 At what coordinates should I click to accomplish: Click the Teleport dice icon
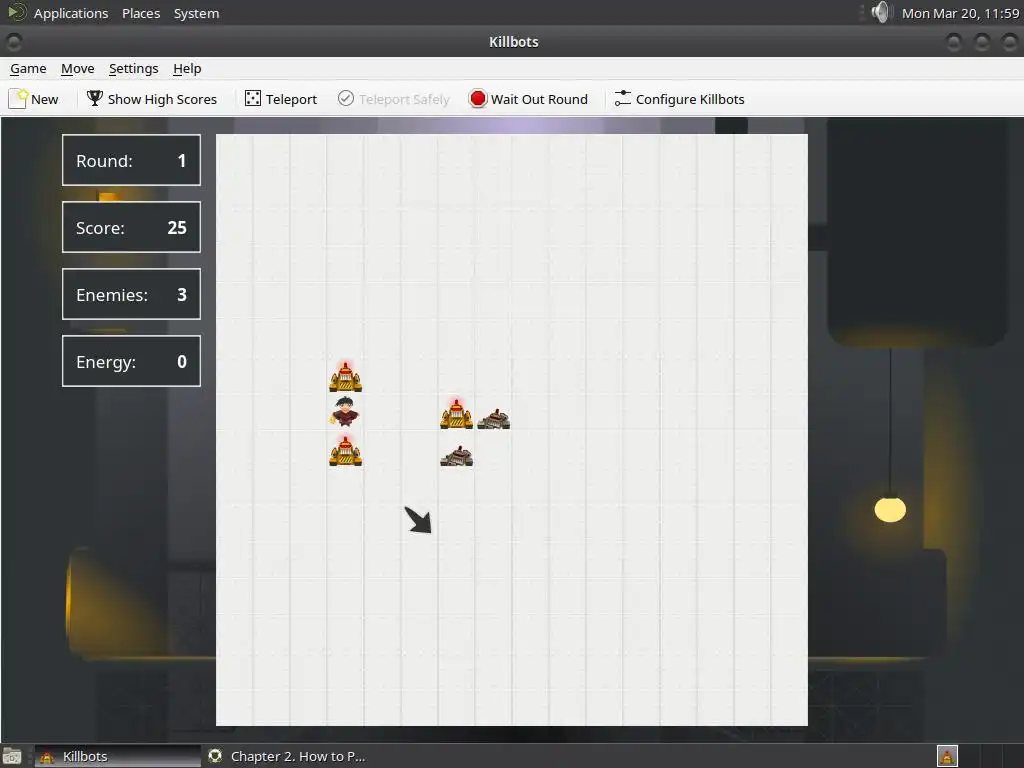pos(253,99)
